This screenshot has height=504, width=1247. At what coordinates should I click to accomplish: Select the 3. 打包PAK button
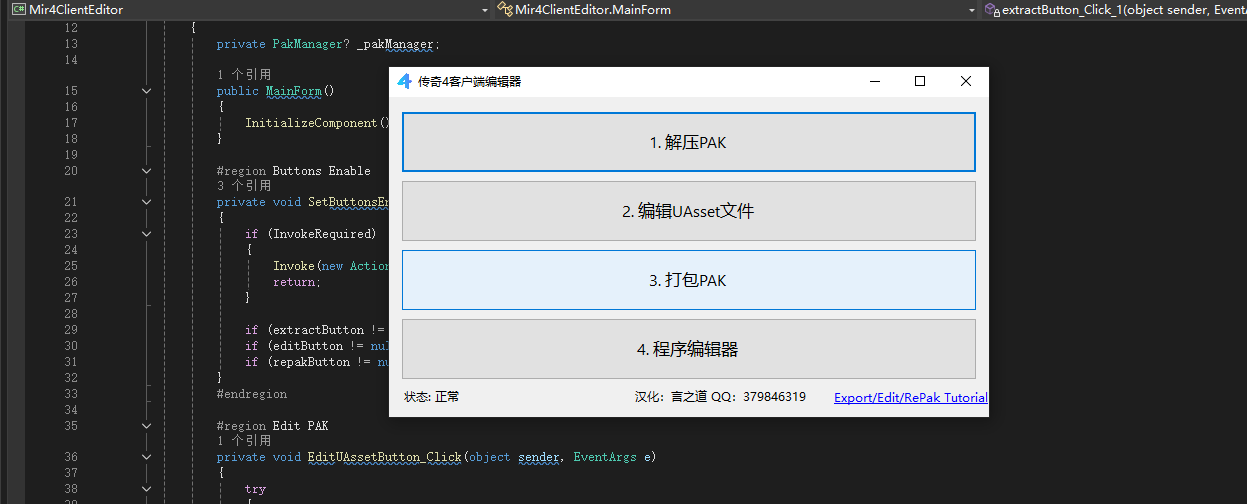coord(688,280)
